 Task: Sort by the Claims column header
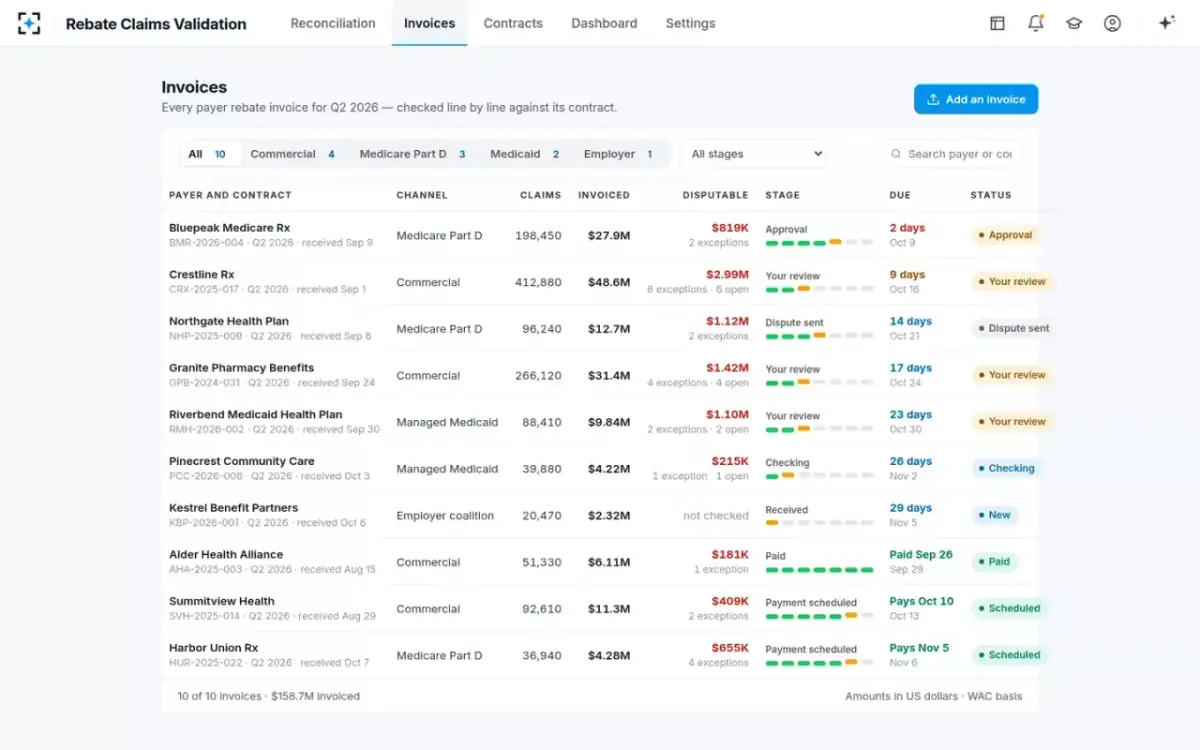[541, 195]
